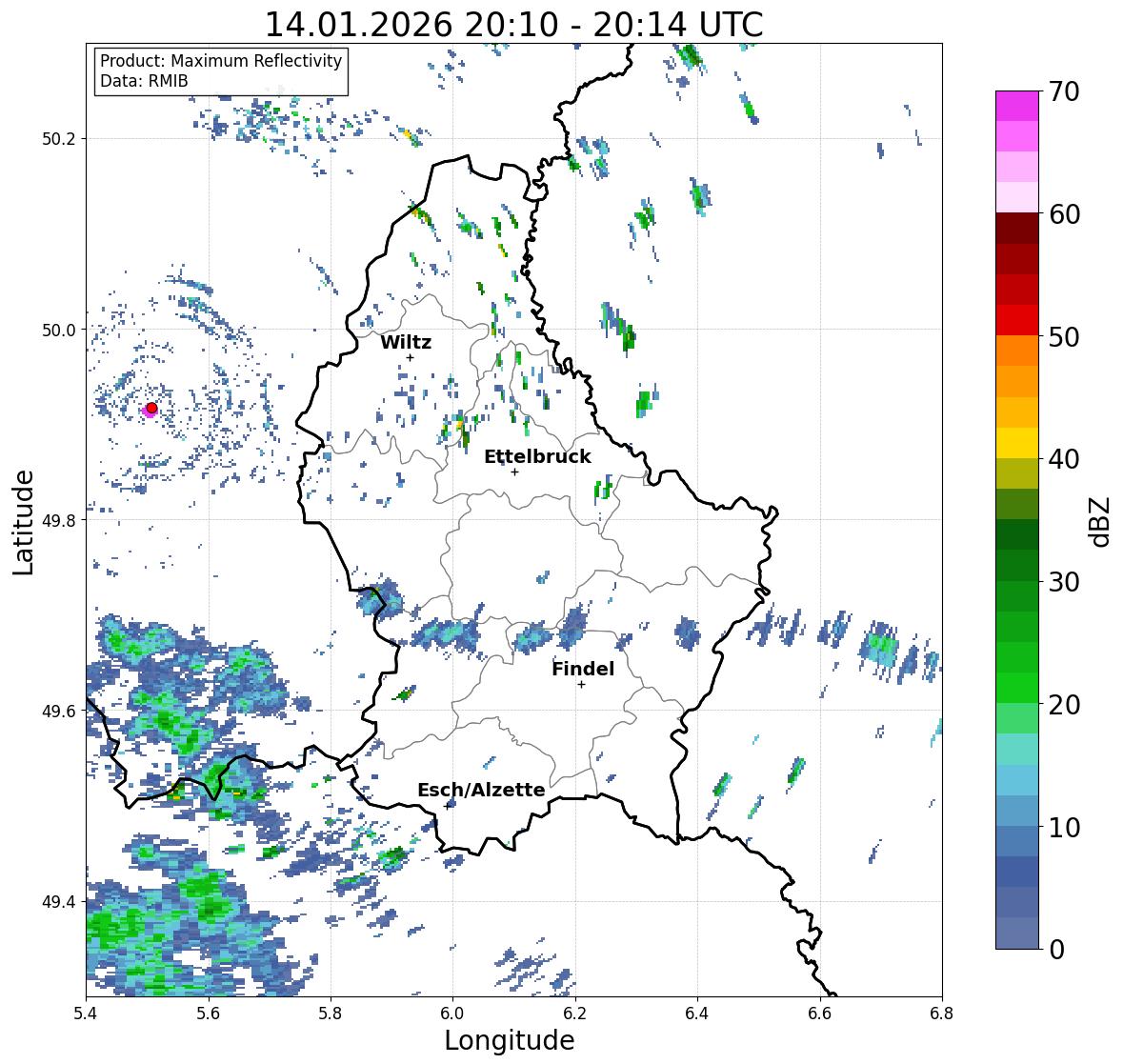
Task: Click the colorbar tick label 0
Action: point(1056,950)
